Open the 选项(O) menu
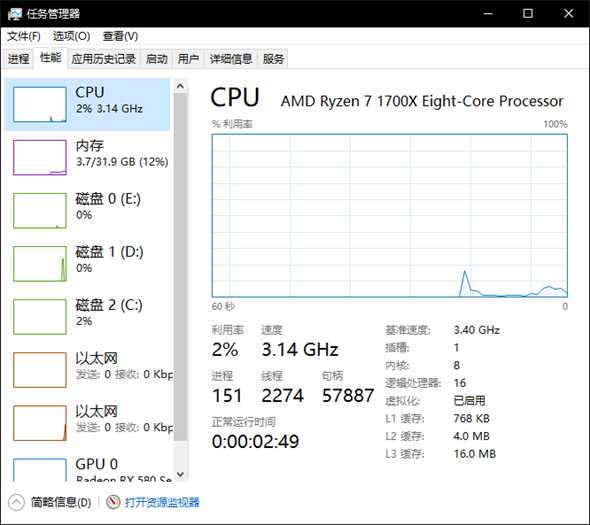 pyautogui.click(x=71, y=37)
